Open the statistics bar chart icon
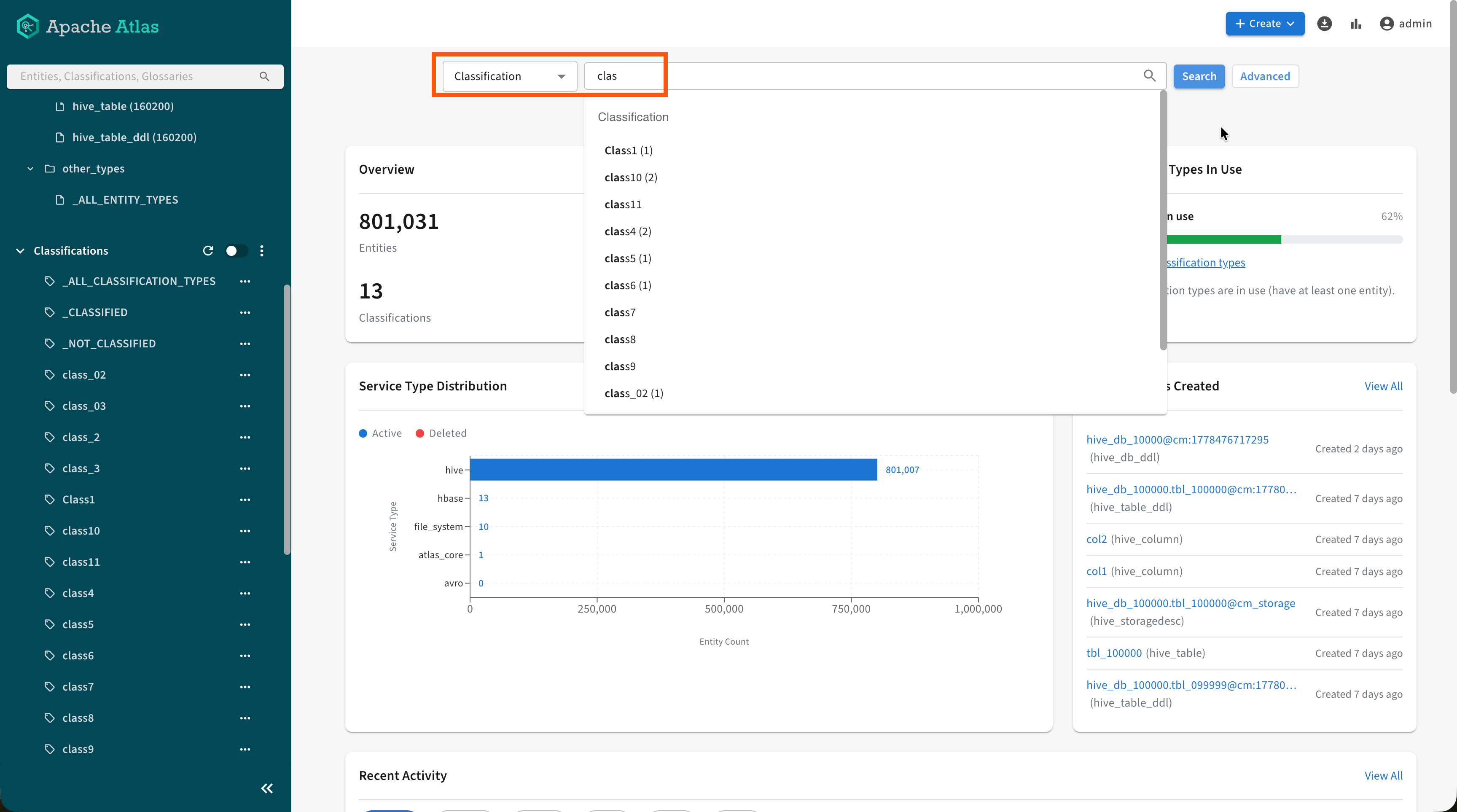 pyautogui.click(x=1356, y=24)
